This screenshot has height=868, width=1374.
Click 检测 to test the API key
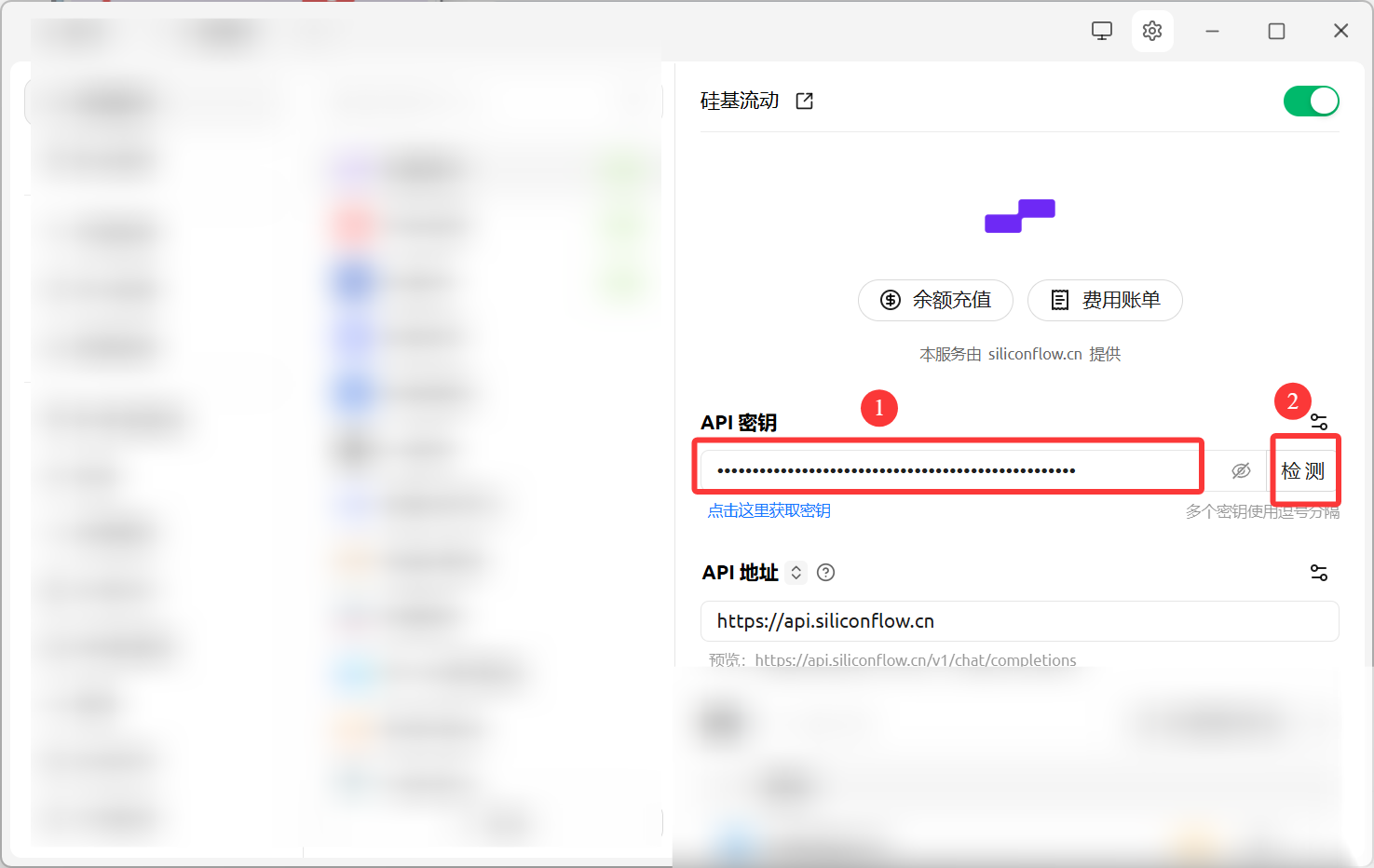[1303, 471]
